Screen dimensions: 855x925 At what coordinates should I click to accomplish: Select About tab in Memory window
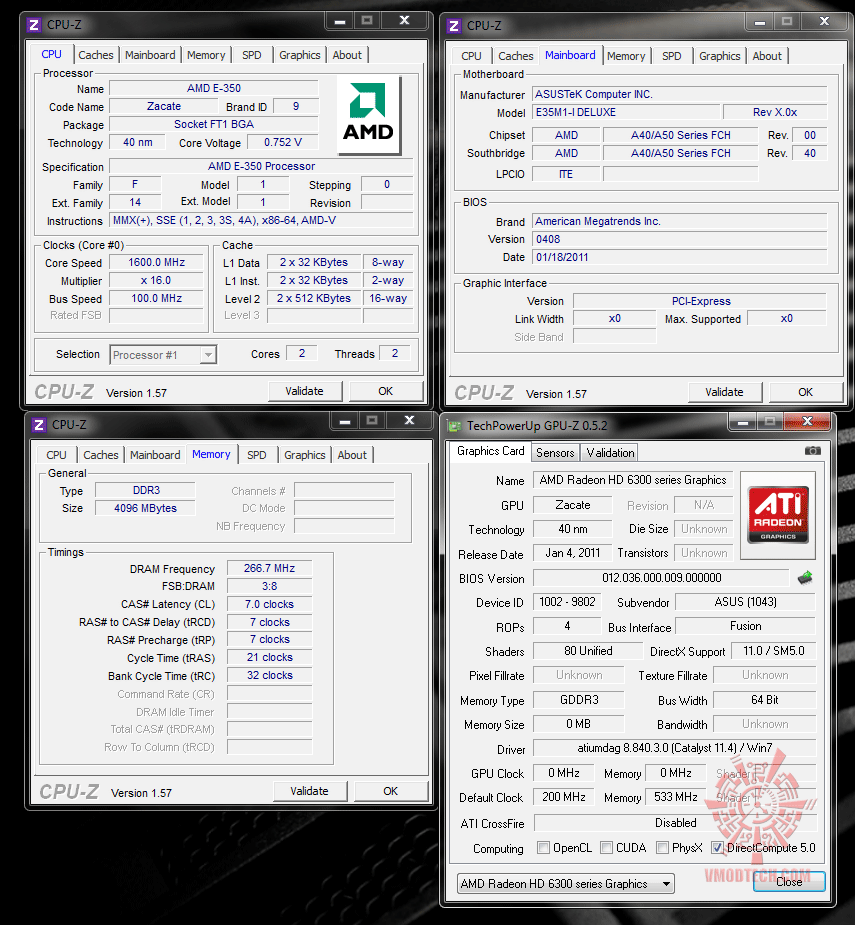click(x=352, y=455)
